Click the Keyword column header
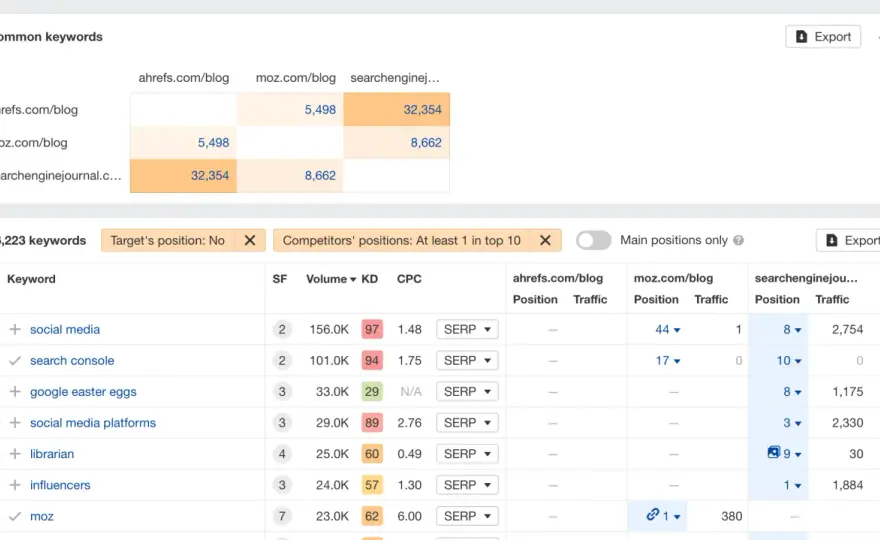Viewport: 880px width, 540px height. (31, 279)
